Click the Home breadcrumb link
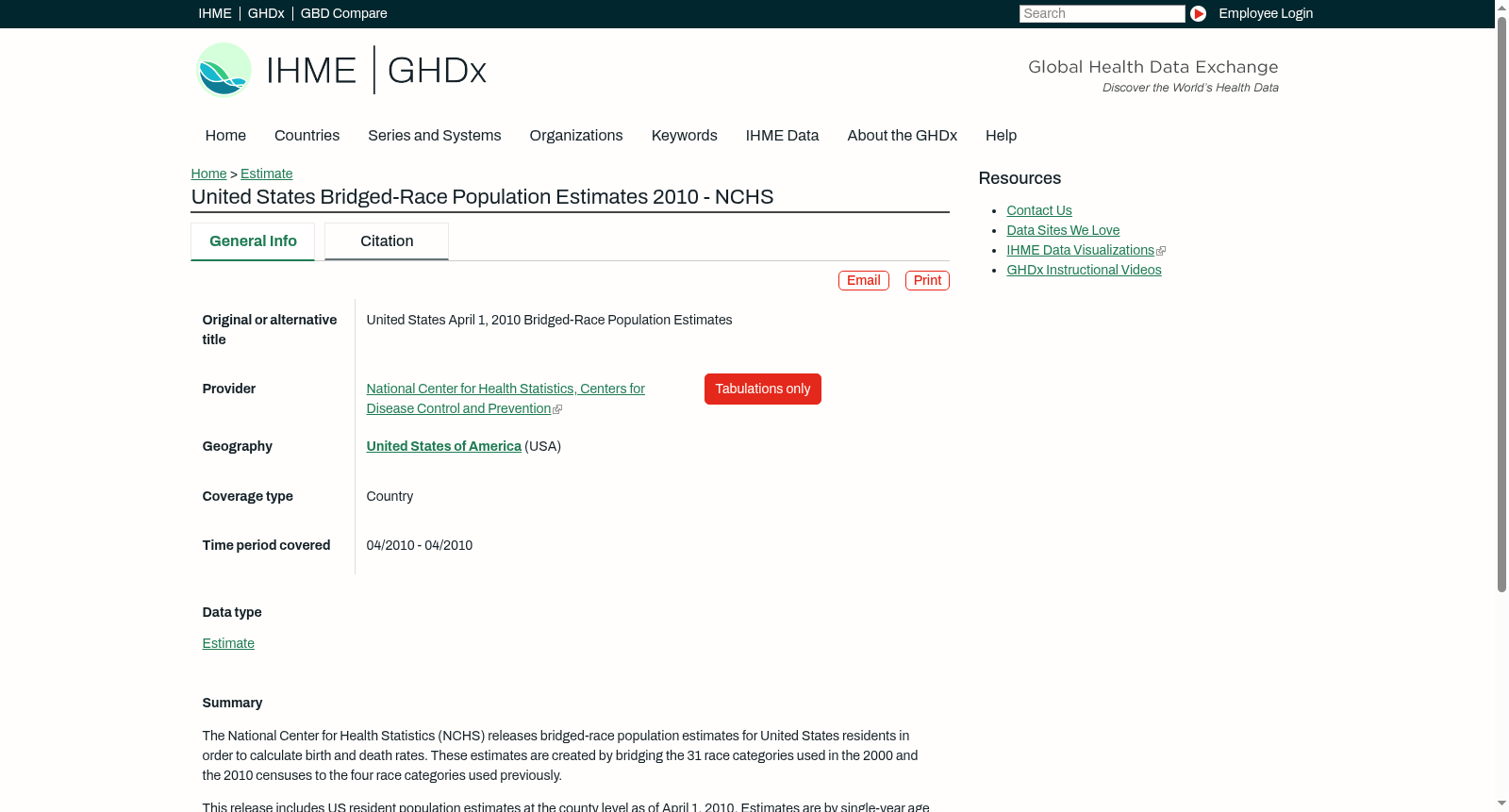1509x812 pixels. (208, 174)
